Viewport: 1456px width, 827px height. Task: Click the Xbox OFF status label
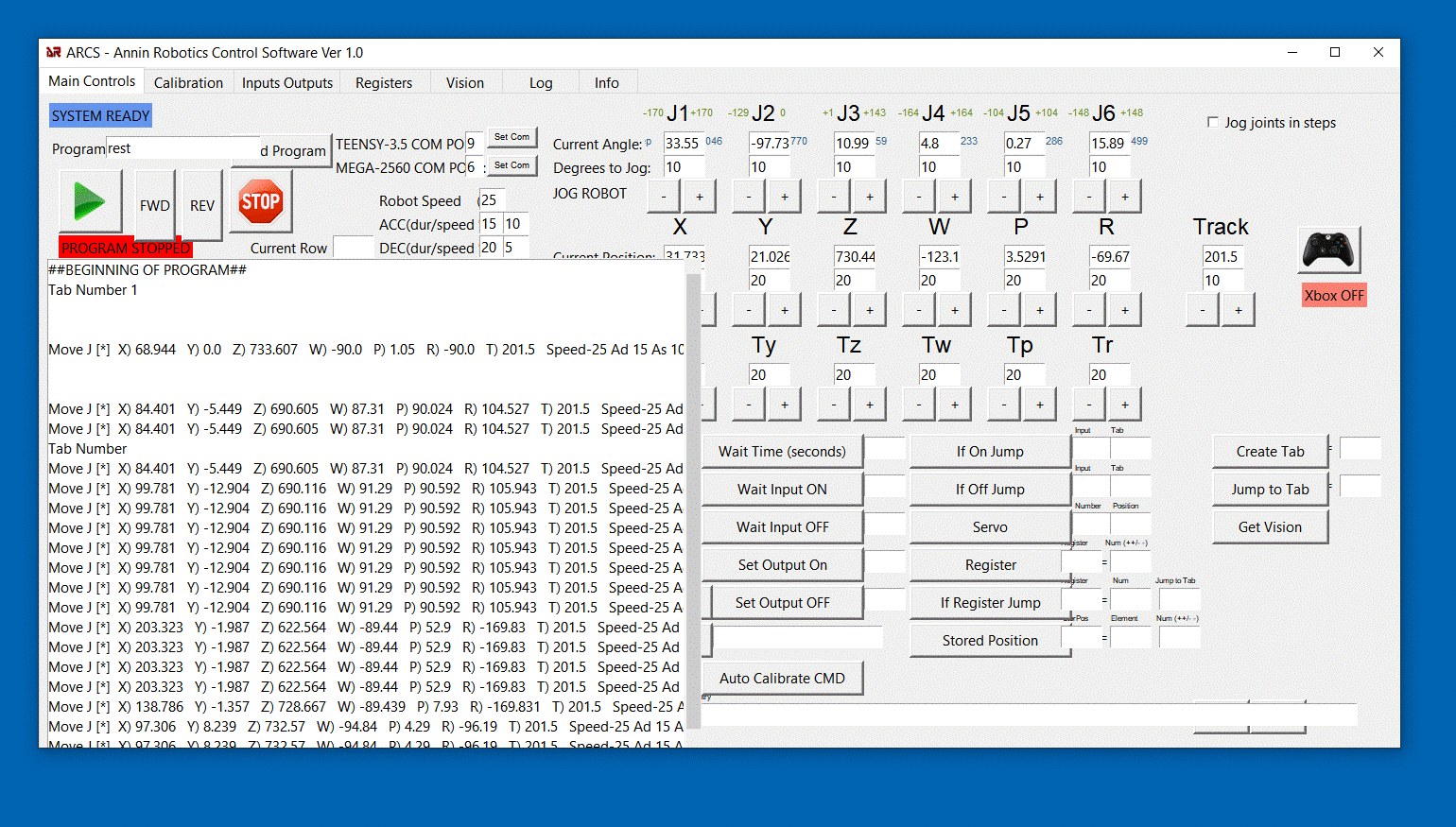(x=1334, y=295)
